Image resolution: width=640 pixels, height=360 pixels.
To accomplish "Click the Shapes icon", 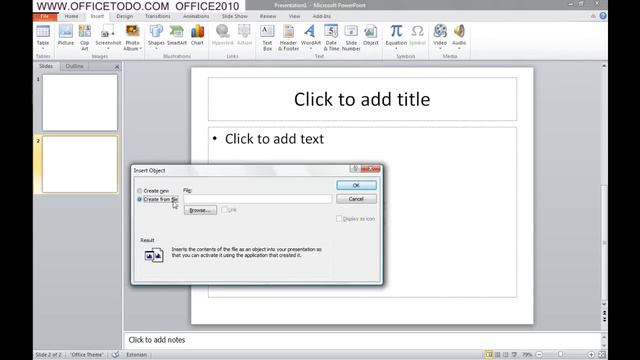I will (x=156, y=36).
